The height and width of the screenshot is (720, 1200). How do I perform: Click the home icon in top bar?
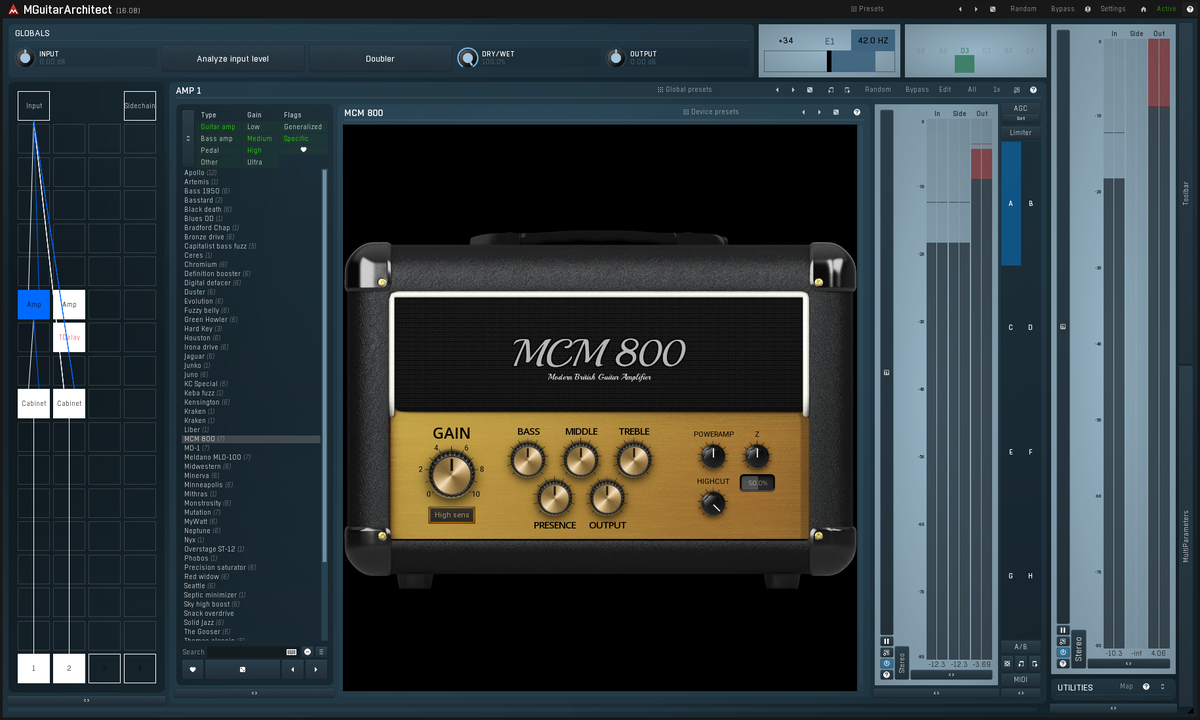[1143, 9]
